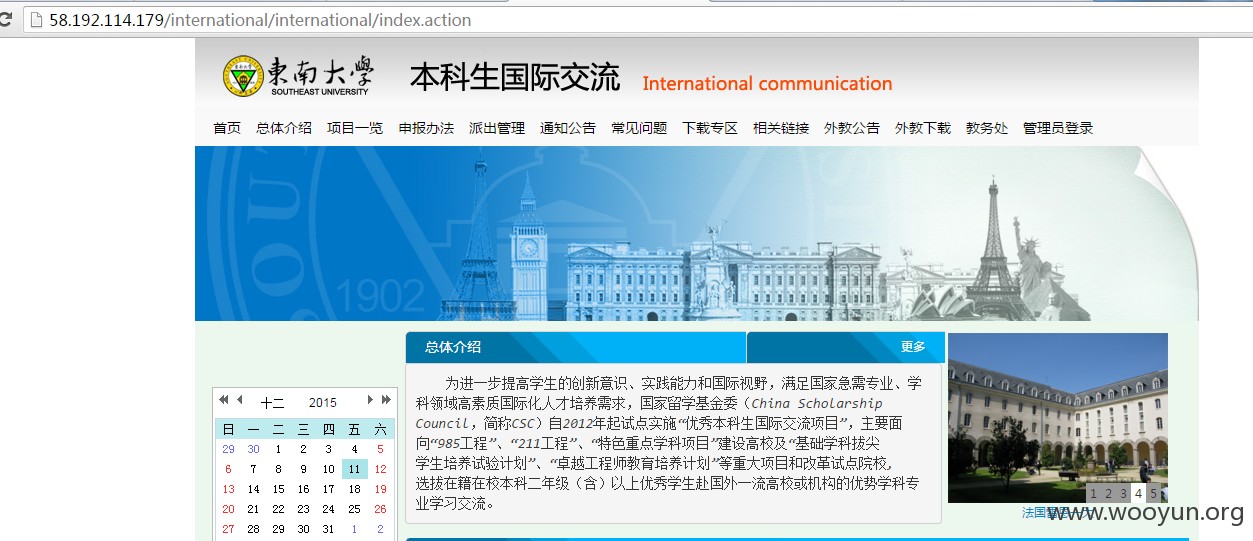1253x541 pixels.
Task: Show slide 2 in the photo slideshow
Action: click(1108, 493)
